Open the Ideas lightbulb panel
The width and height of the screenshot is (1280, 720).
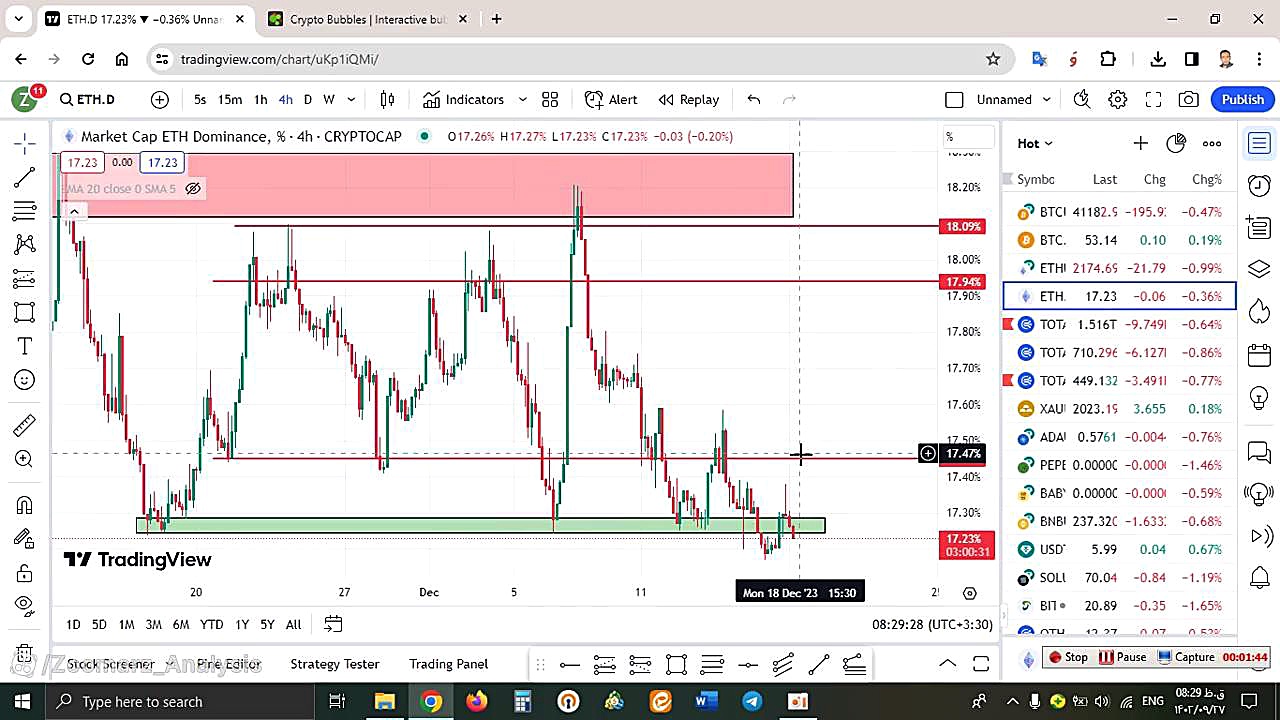(x=1259, y=398)
